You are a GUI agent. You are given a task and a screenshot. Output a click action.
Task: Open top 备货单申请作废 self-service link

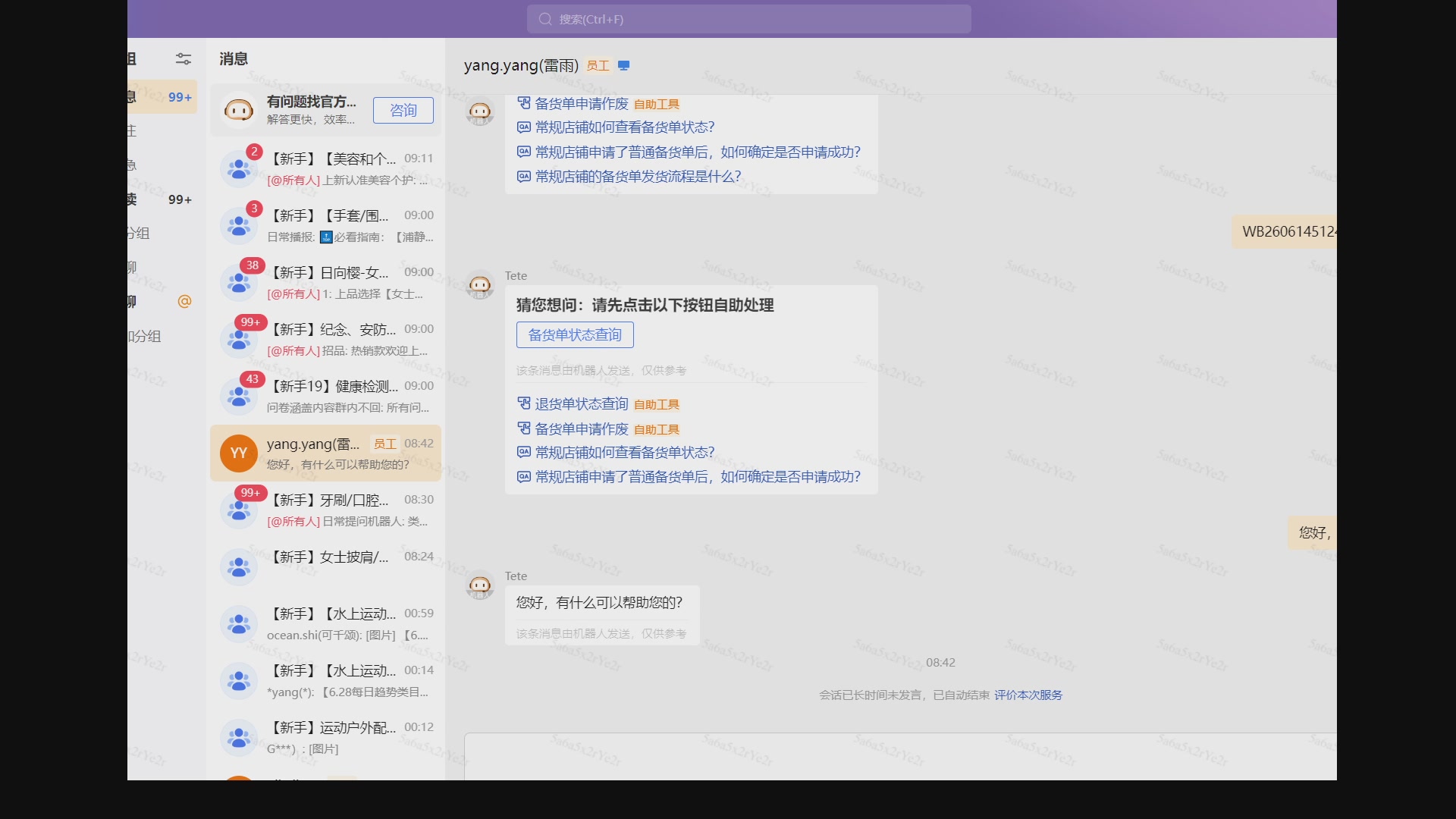click(582, 103)
